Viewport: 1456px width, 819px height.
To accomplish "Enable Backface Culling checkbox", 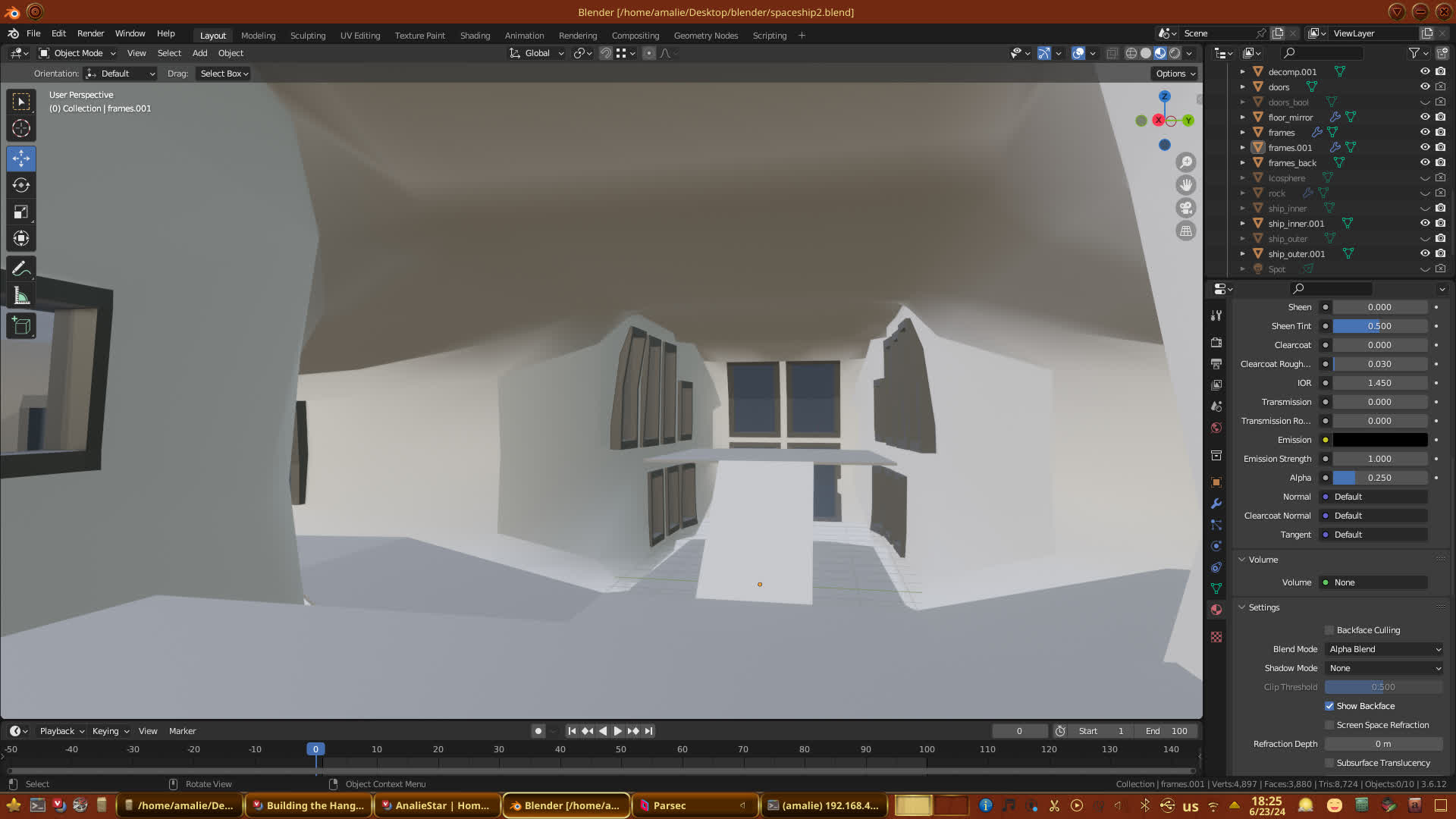I will point(1329,630).
